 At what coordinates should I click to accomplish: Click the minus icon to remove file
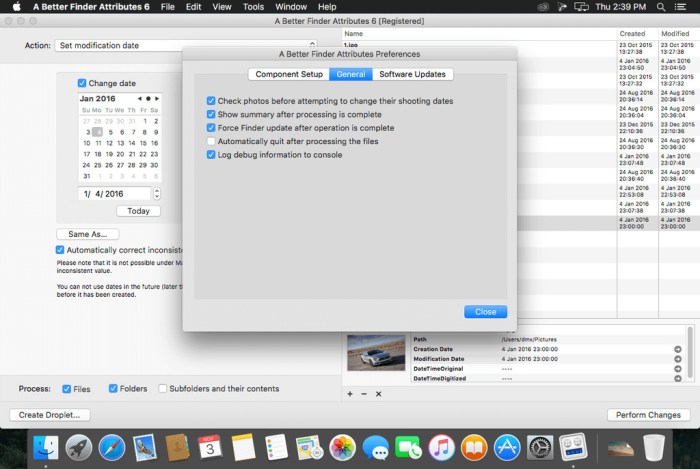363,394
